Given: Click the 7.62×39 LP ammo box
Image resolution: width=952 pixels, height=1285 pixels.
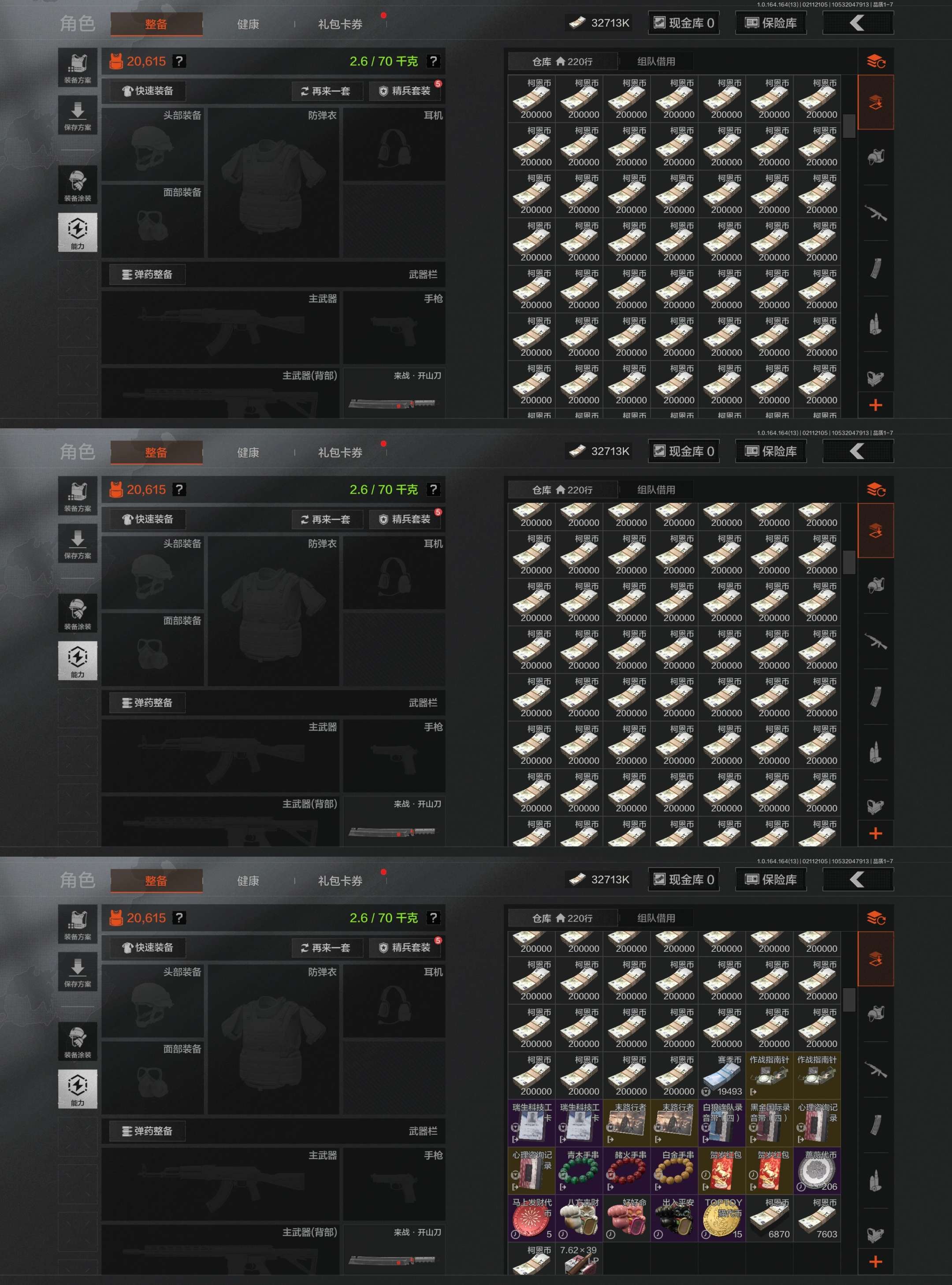Looking at the screenshot, I should [x=579, y=1259].
